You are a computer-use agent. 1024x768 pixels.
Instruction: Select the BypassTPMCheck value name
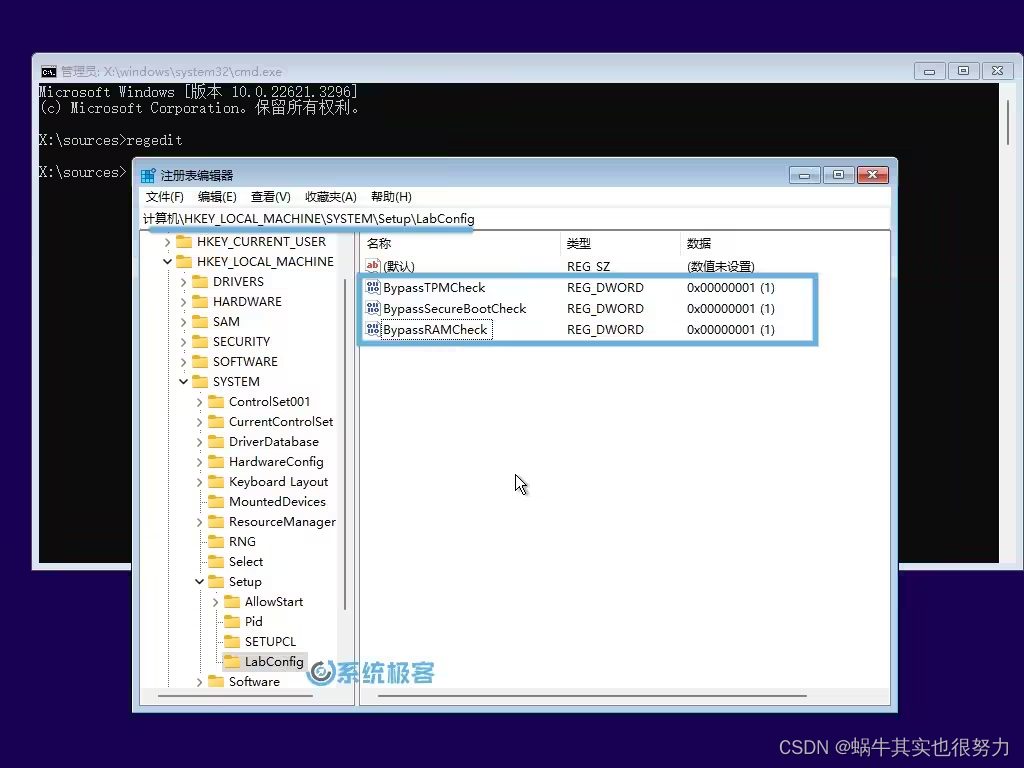point(434,287)
